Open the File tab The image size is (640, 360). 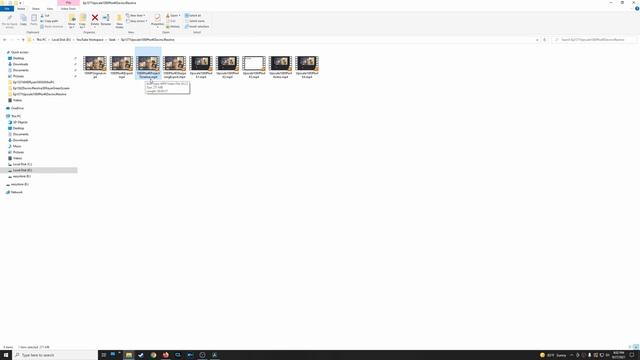(x=7, y=9)
